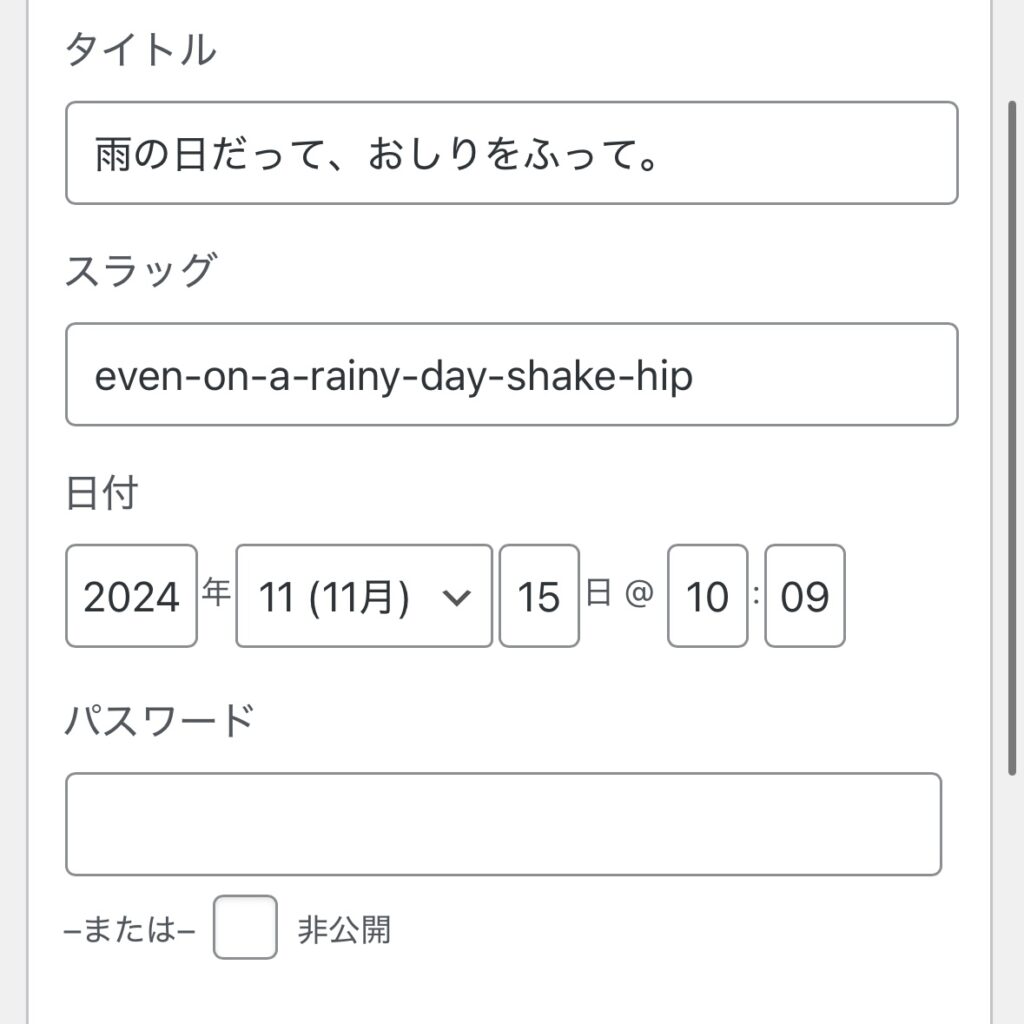Click the 日付 section label
This screenshot has height=1024, width=1024.
pos(102,492)
